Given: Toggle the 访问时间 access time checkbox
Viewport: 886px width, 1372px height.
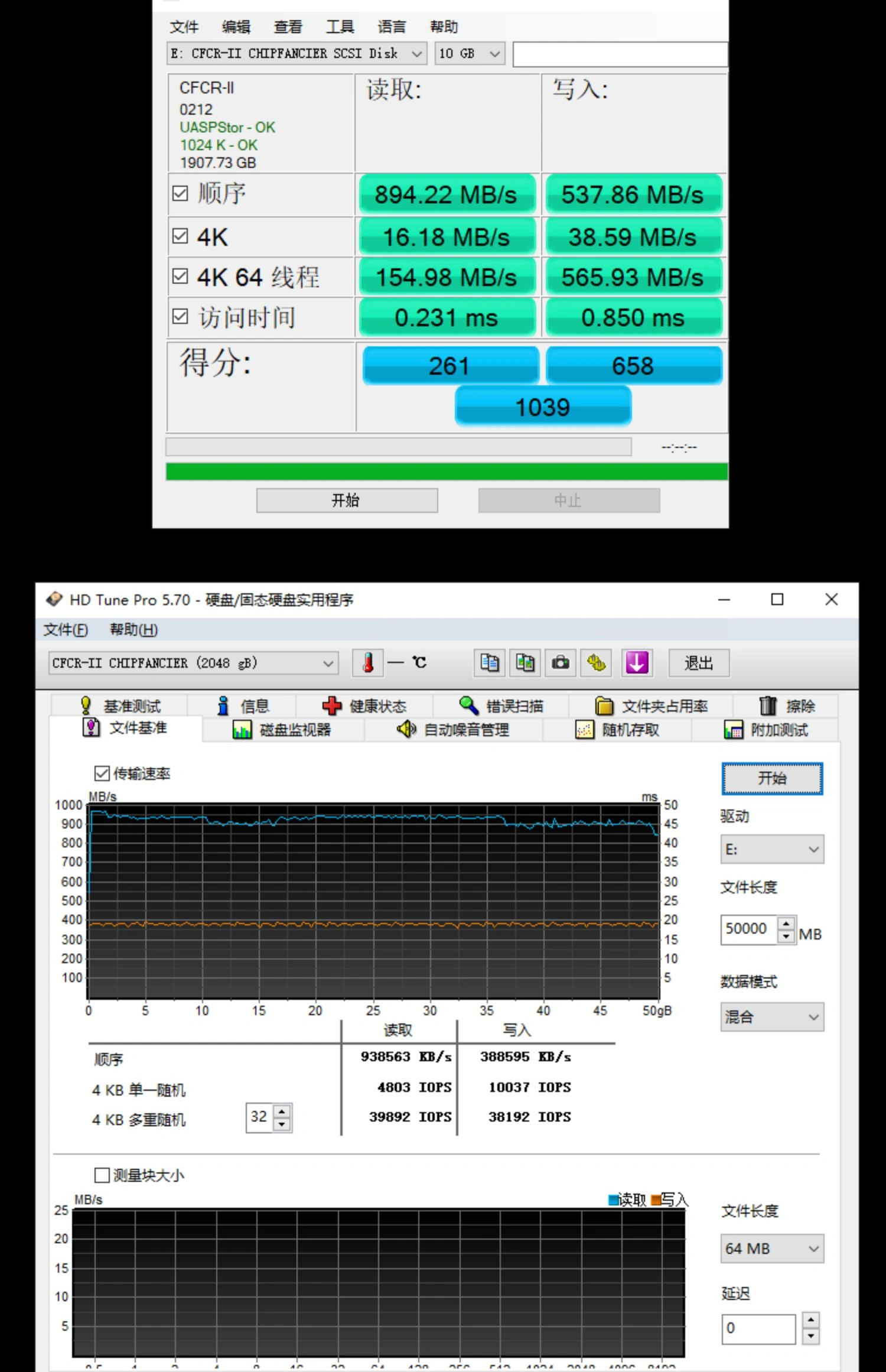Looking at the screenshot, I should tap(180, 317).
